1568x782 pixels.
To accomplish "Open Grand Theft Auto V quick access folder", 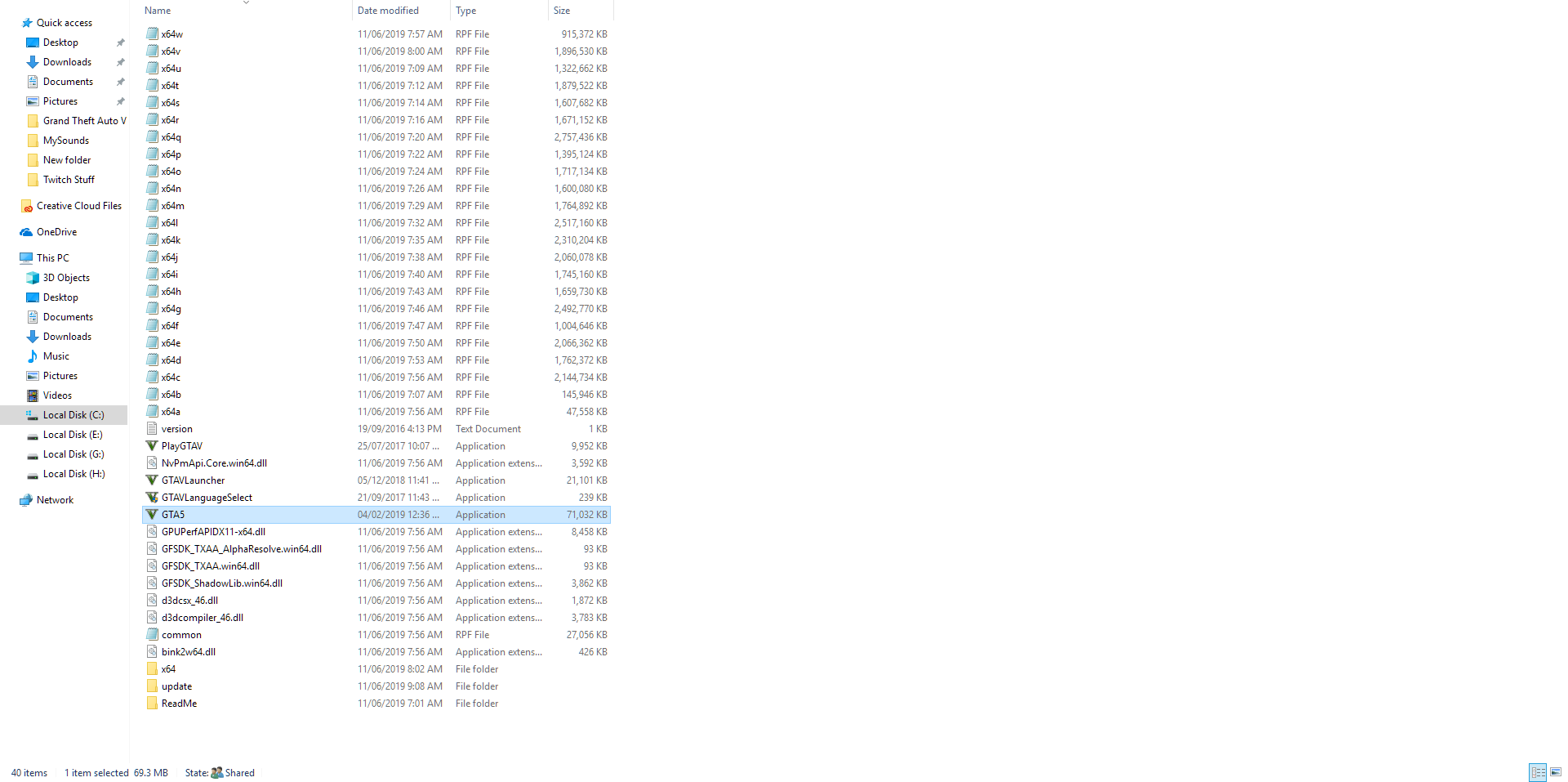I will pyautogui.click(x=85, y=121).
